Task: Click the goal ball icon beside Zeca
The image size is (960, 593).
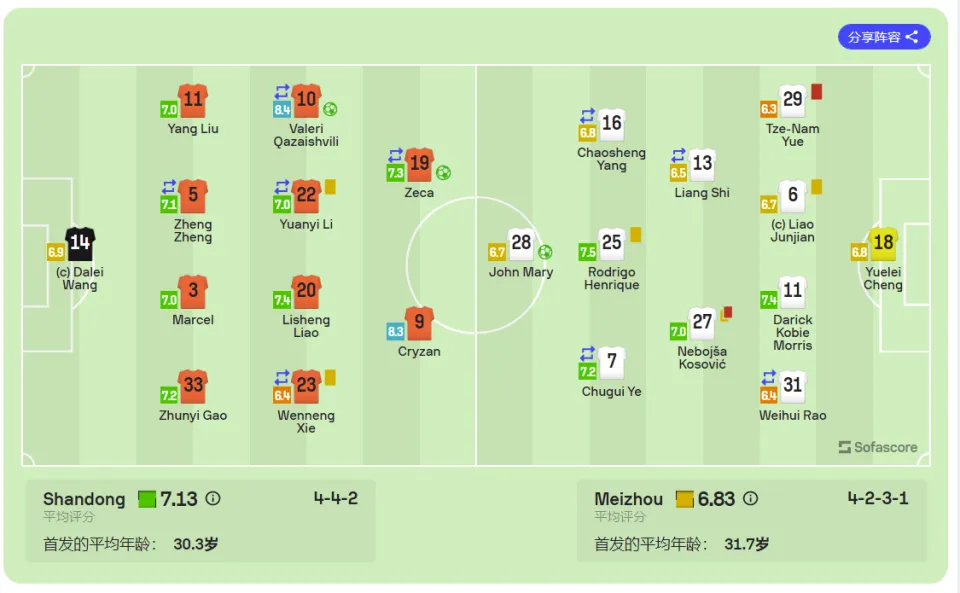Action: [443, 173]
